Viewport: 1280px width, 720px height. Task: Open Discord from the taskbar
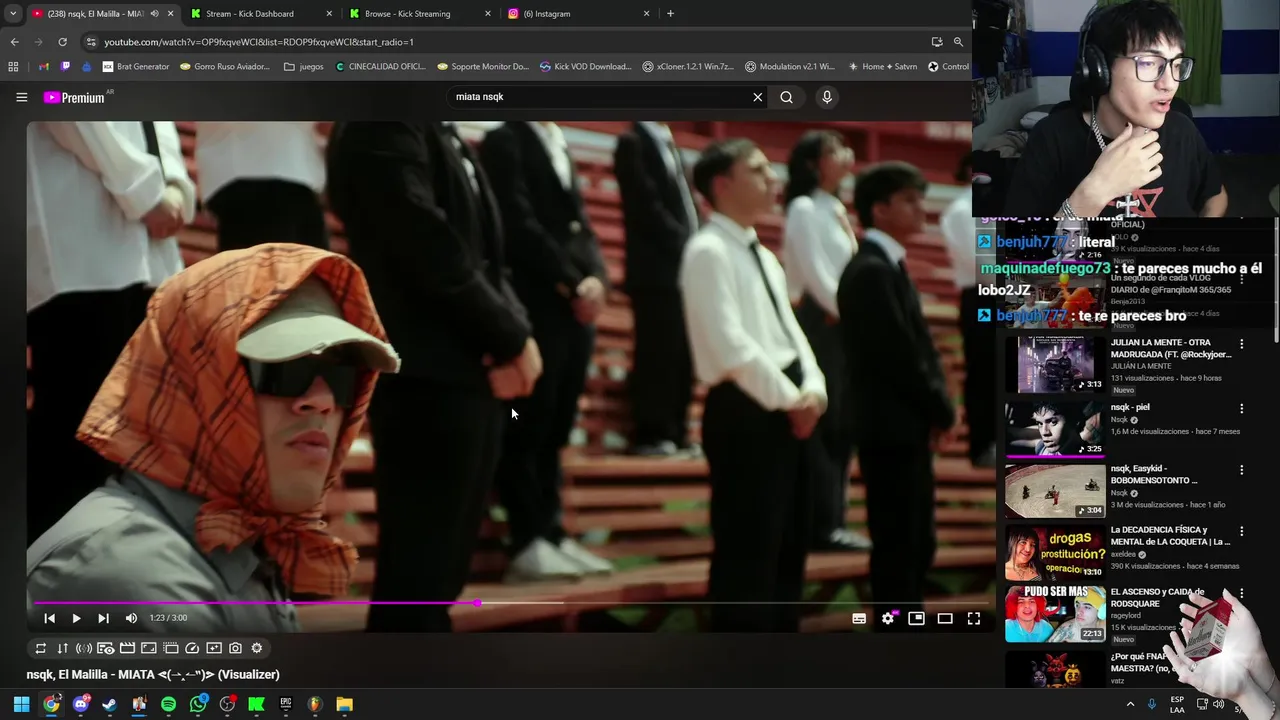point(80,704)
